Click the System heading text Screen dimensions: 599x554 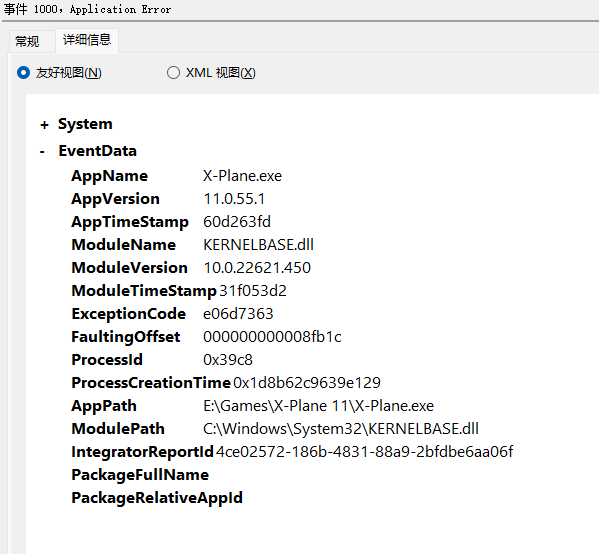tap(85, 124)
